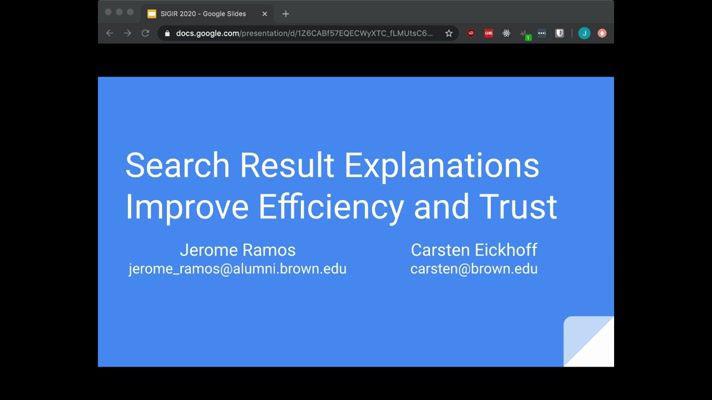Click the shield extension icon
712x400 pixels.
pyautogui.click(x=560, y=33)
